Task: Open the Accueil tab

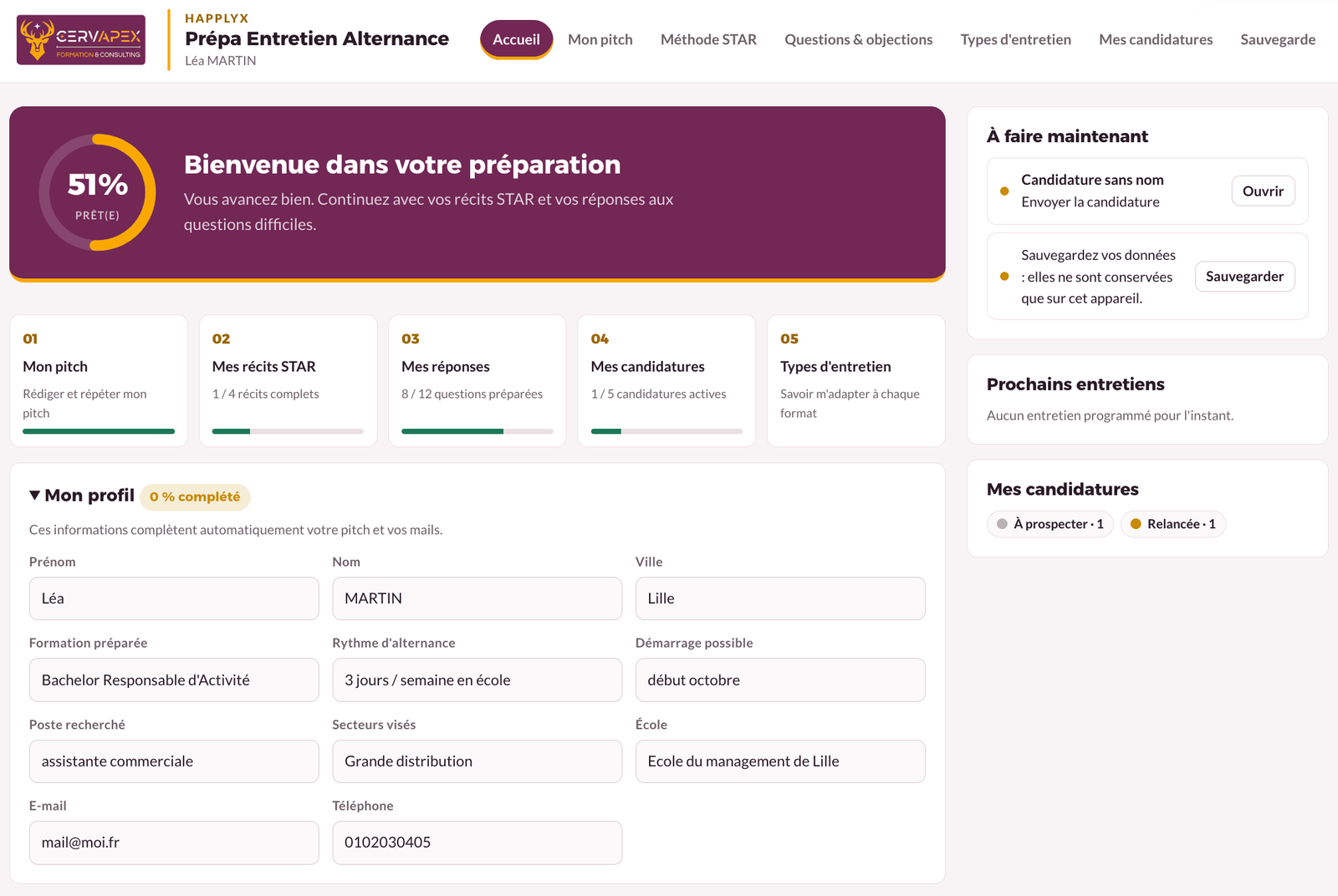Action: (516, 39)
